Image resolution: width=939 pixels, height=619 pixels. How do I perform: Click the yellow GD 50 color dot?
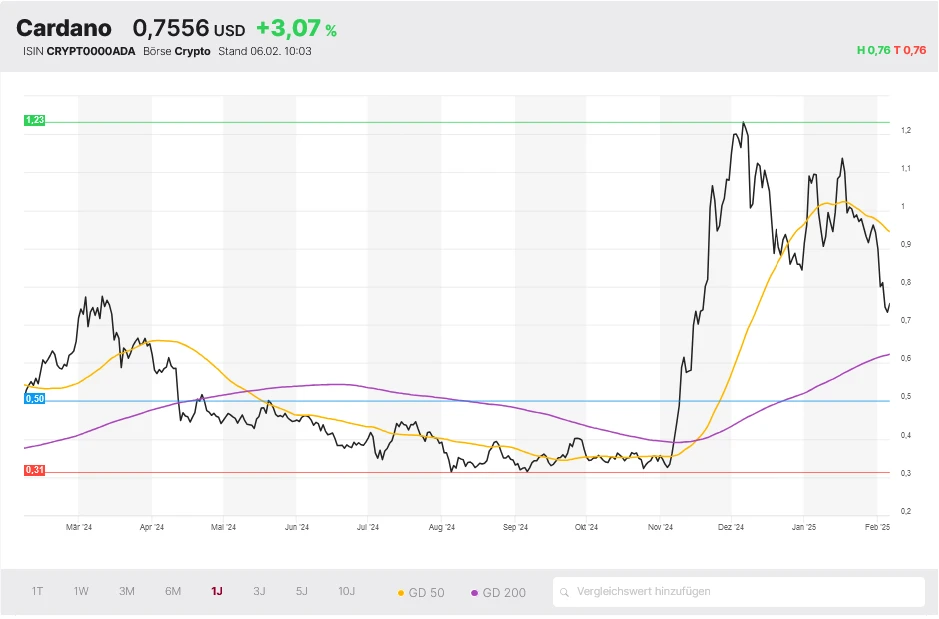click(402, 593)
